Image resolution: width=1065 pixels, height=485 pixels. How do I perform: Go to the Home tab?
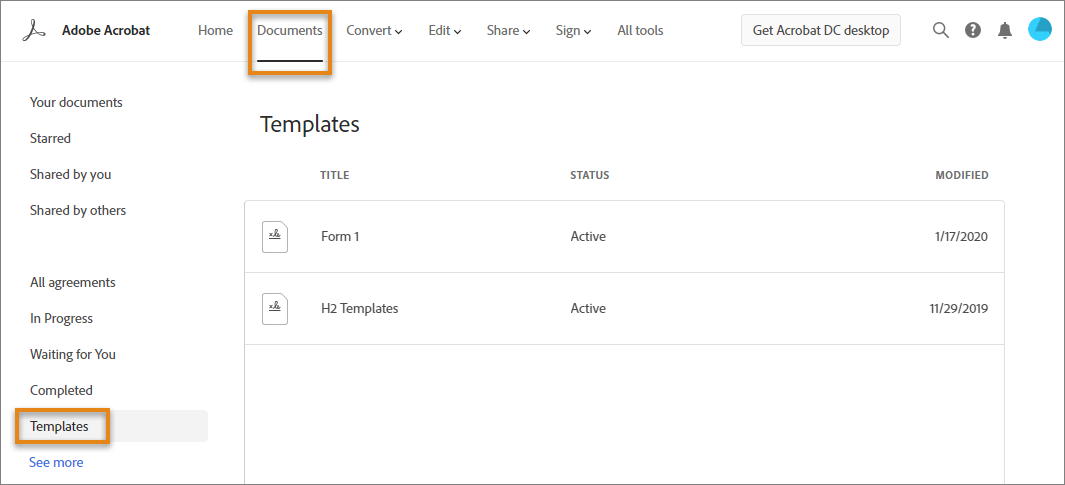[x=215, y=31]
